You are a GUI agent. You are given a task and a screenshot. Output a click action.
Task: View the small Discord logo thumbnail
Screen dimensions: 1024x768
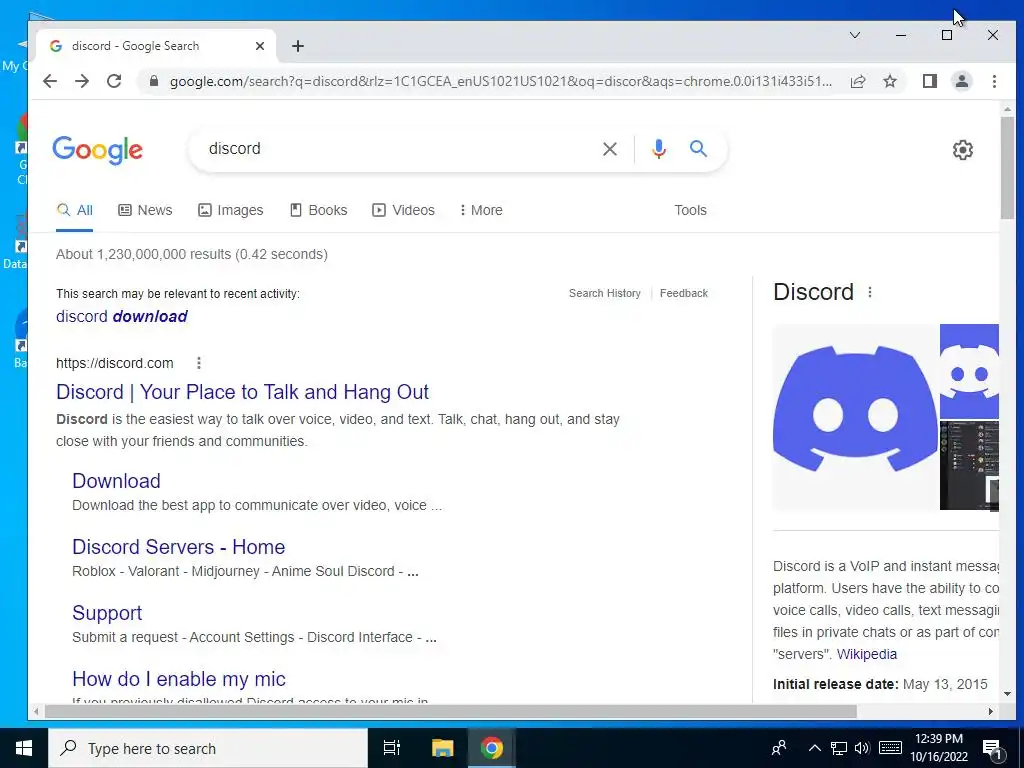click(x=969, y=371)
